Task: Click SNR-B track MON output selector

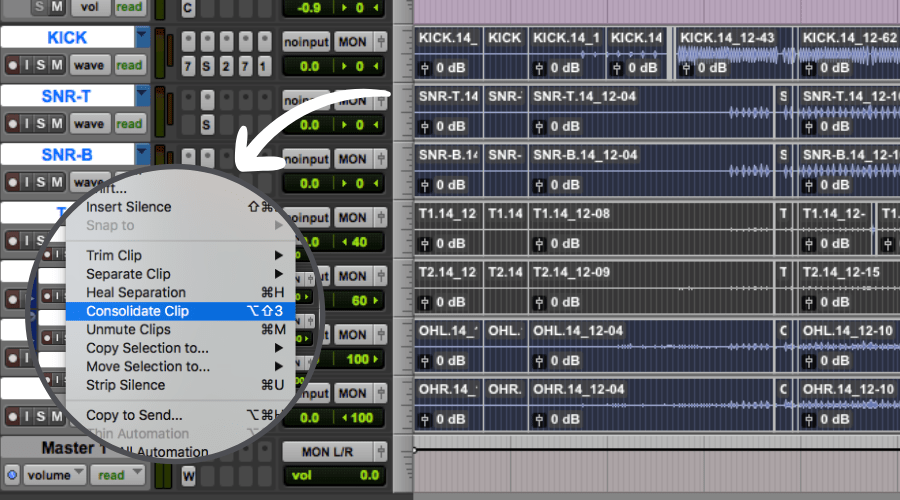Action: click(x=352, y=159)
